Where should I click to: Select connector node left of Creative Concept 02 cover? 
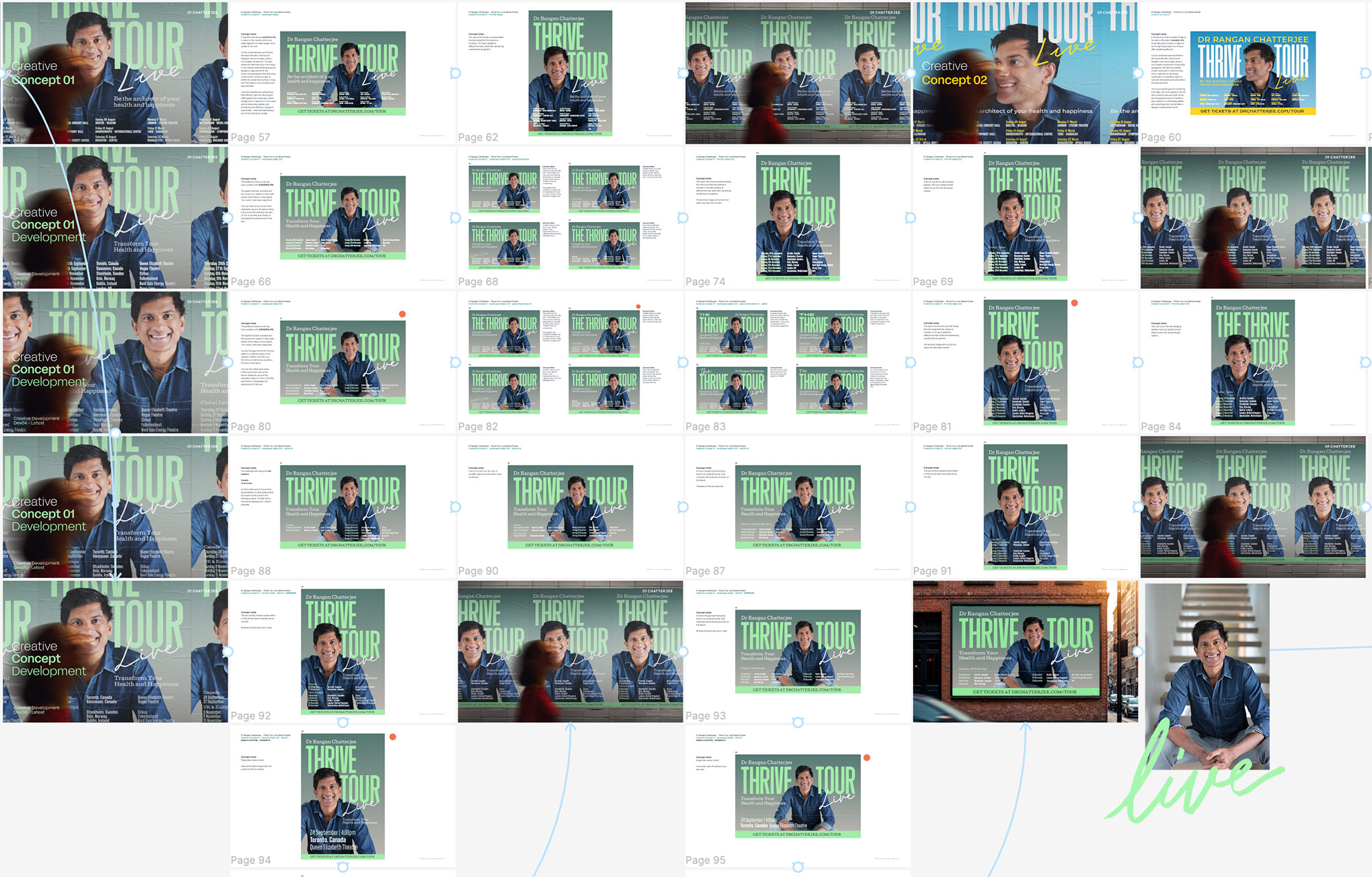(910, 73)
